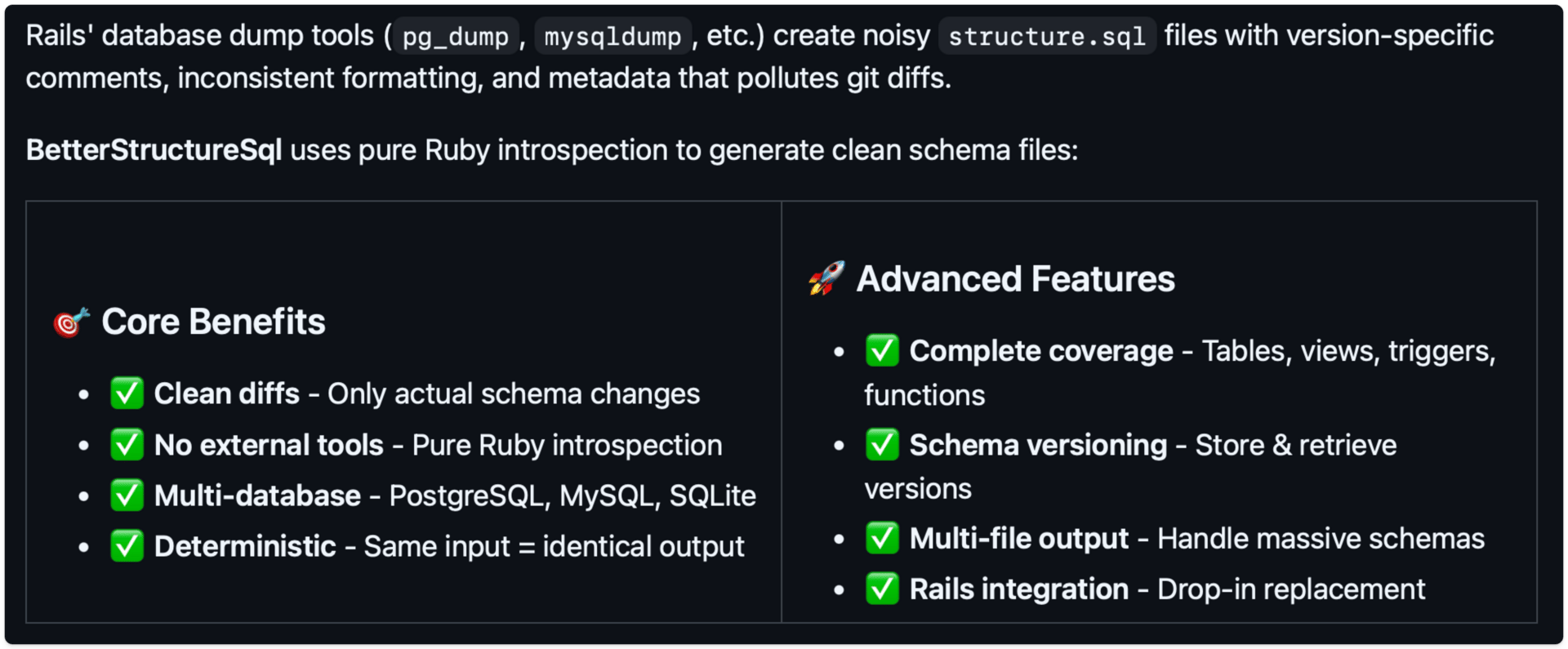
Task: Click the green checkmark next to Multi-file output
Action: click(x=882, y=539)
